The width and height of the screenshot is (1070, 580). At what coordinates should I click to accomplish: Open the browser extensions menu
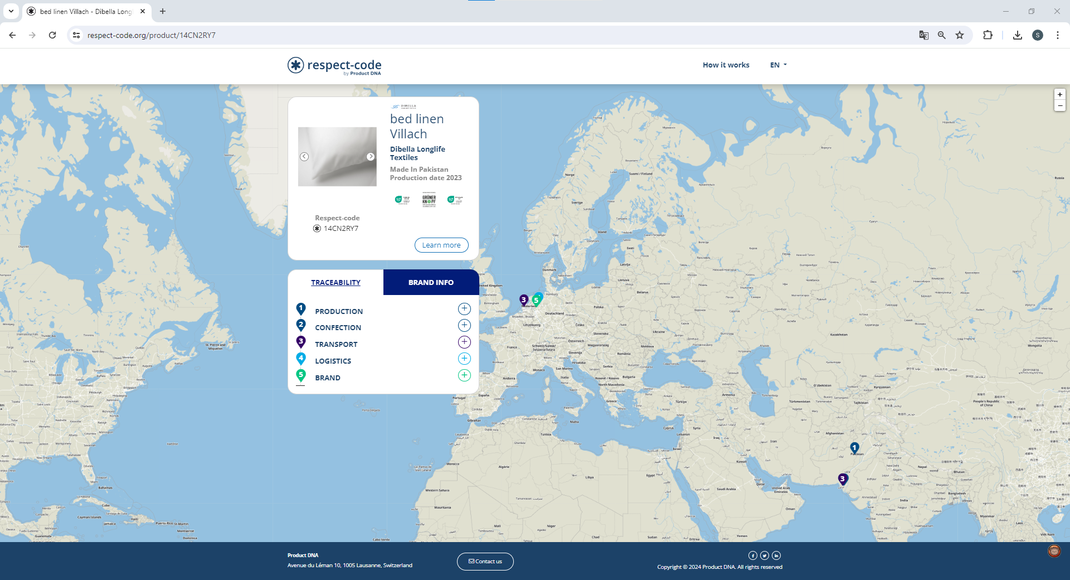(x=987, y=35)
